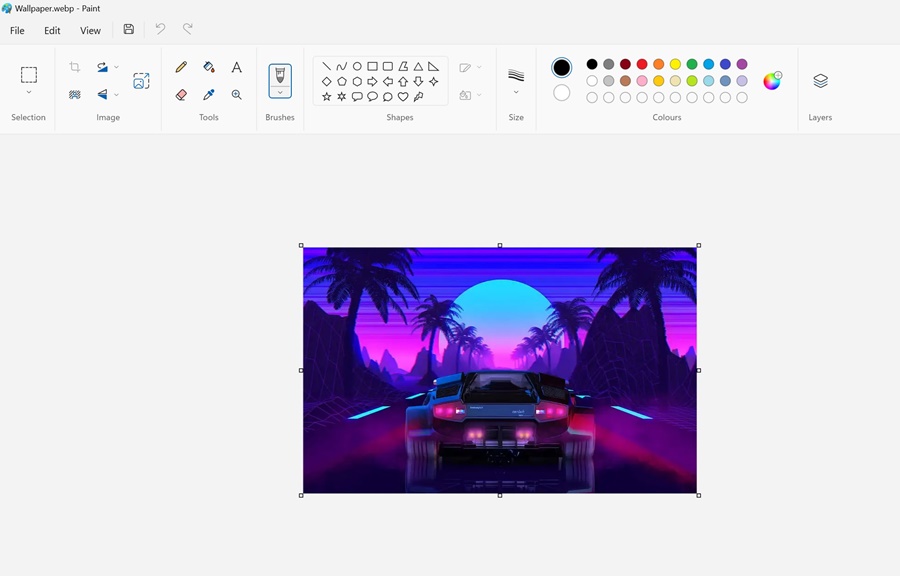Choose the Up arrow shape
Viewport: 900px width, 576px height.
click(403, 81)
